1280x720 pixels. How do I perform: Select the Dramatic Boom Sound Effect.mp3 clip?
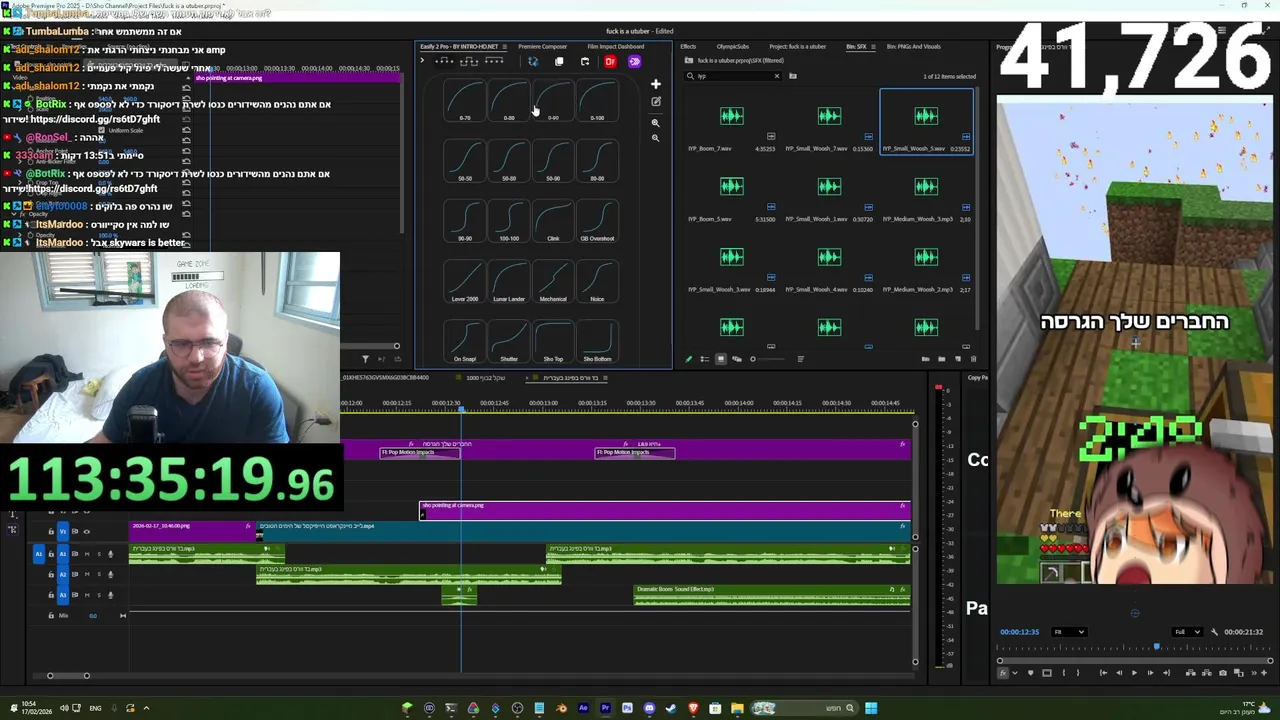[772, 595]
